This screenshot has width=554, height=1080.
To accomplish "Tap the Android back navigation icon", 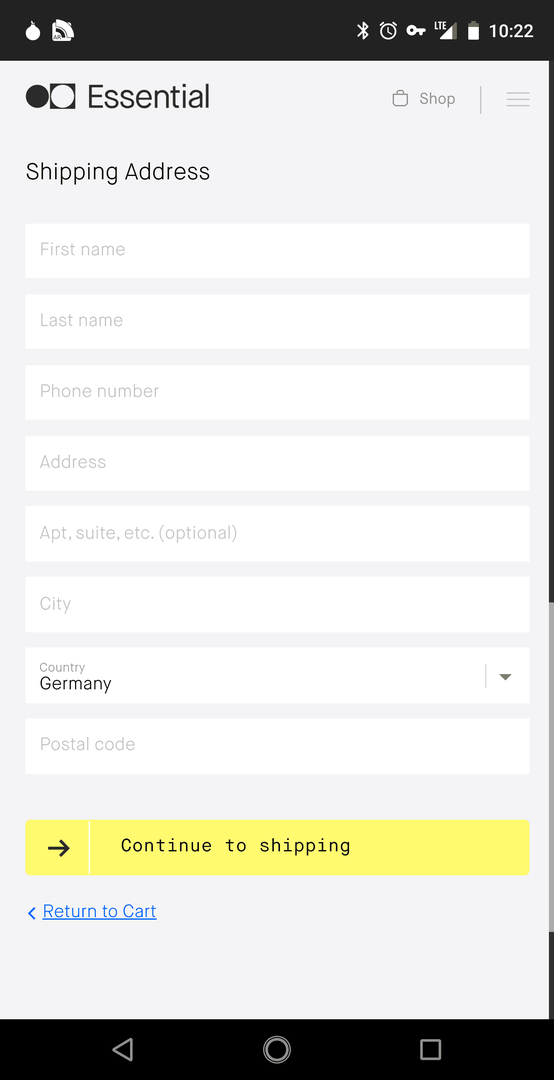I will [x=123, y=1049].
